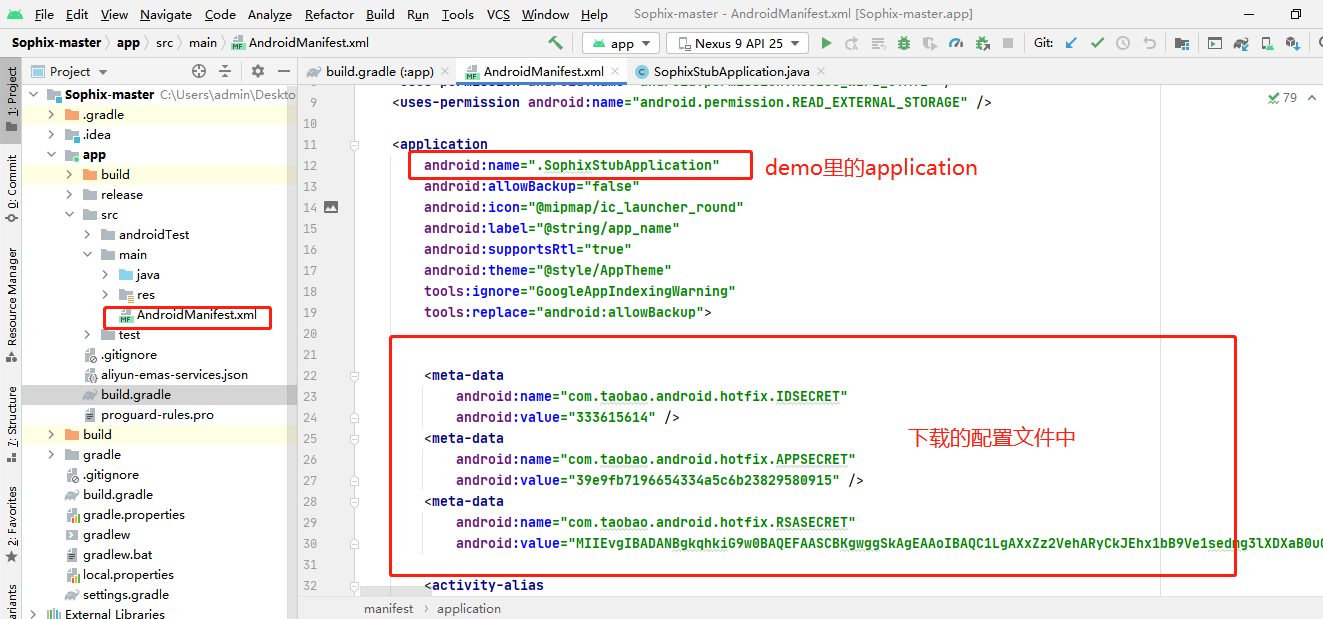Image resolution: width=1323 pixels, height=619 pixels.
Task: Select AndroidManifest.xml in project tree
Action: (x=197, y=314)
